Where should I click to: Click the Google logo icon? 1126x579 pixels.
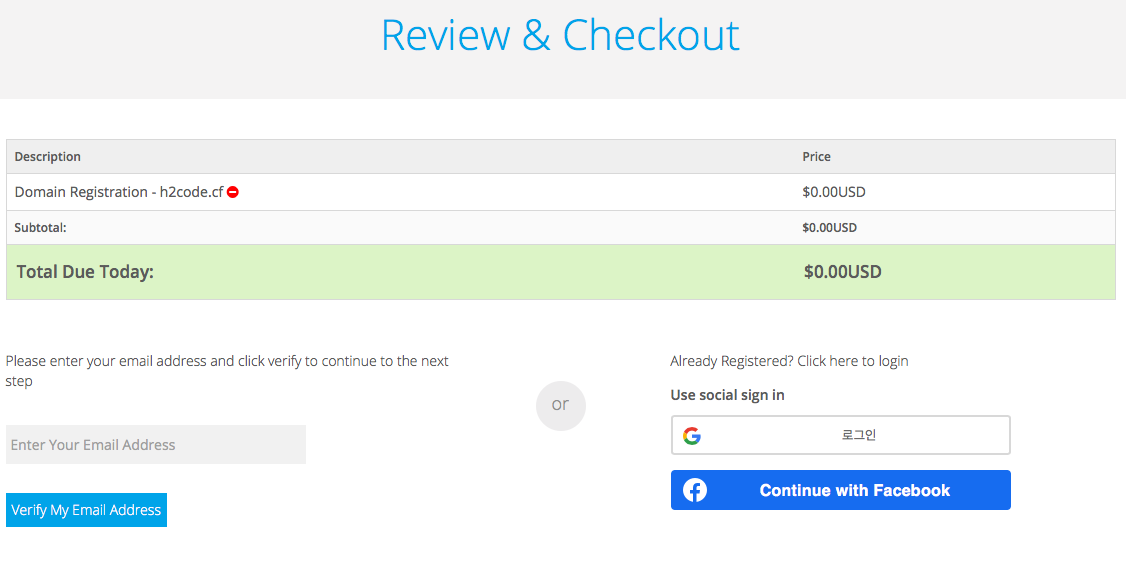[x=692, y=436]
